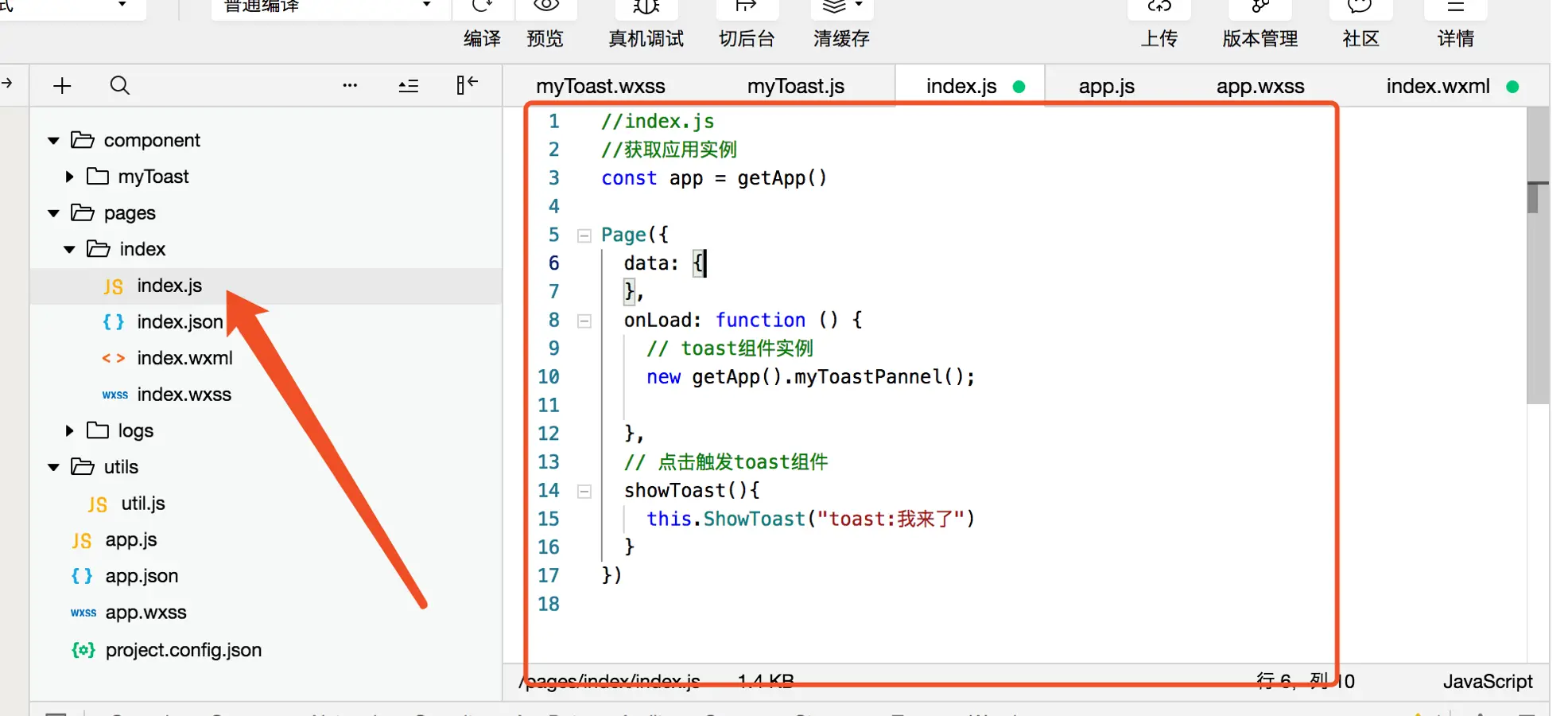Switch to the index.wxml tab

1438,86
